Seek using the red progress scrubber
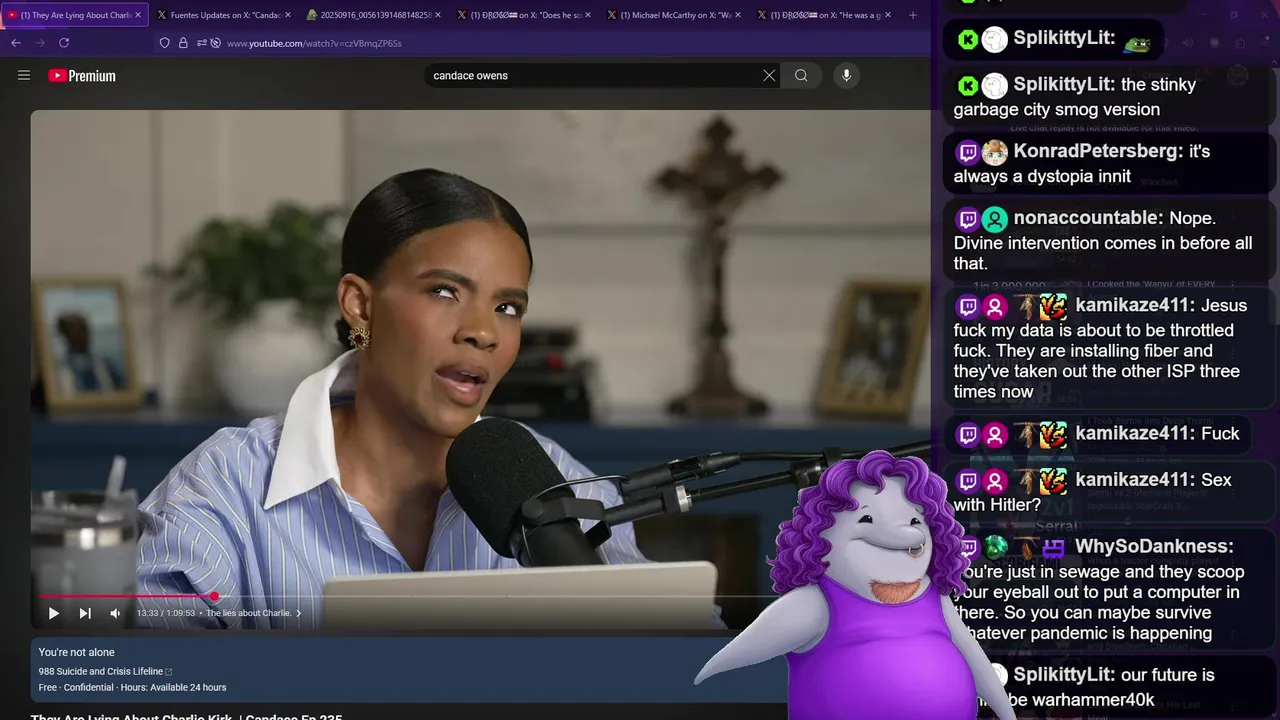 click(x=214, y=596)
